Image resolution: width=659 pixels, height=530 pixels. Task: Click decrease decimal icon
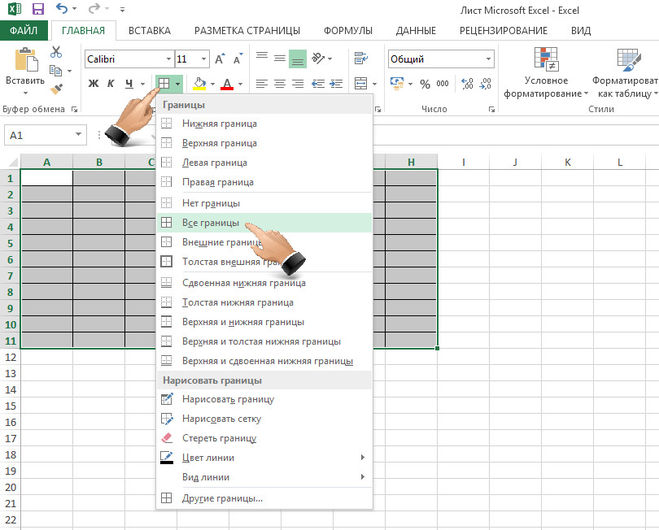[485, 84]
